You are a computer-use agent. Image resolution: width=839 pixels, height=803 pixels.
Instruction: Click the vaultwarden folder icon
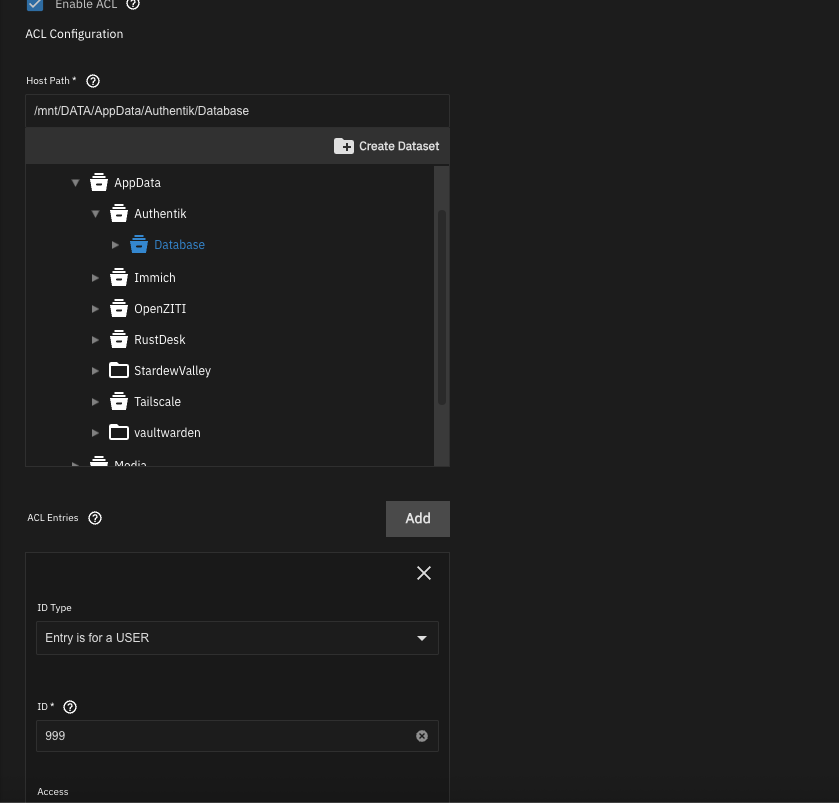tap(119, 432)
